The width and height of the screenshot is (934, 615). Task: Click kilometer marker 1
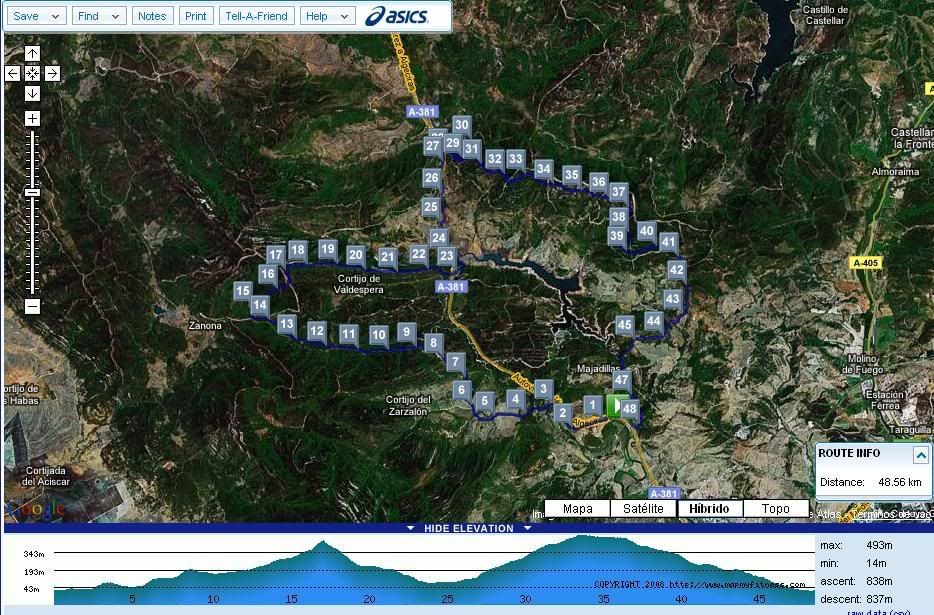(592, 406)
